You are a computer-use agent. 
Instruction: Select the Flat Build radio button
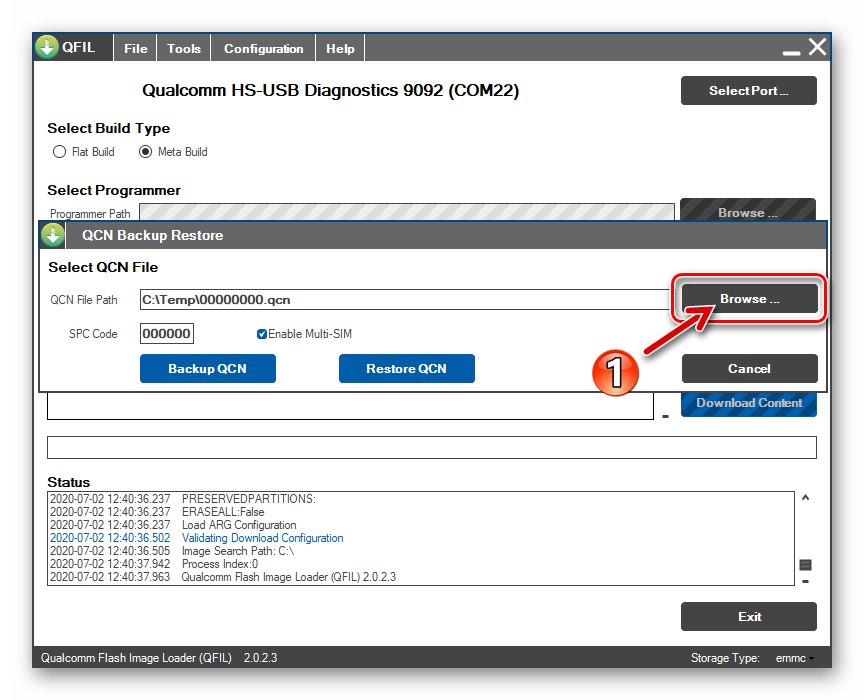(59, 152)
